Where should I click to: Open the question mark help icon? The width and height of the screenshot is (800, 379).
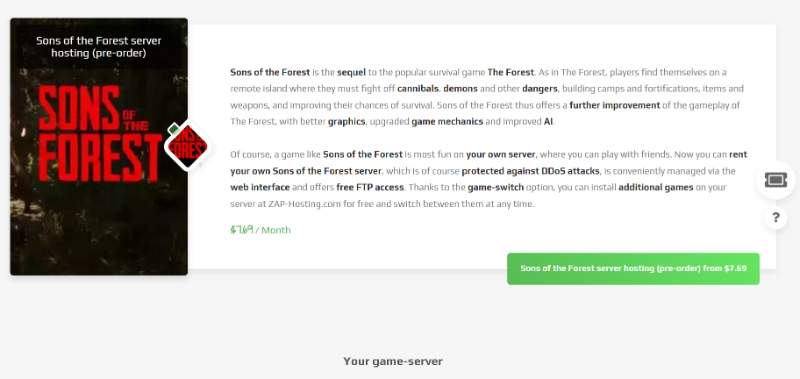point(776,218)
